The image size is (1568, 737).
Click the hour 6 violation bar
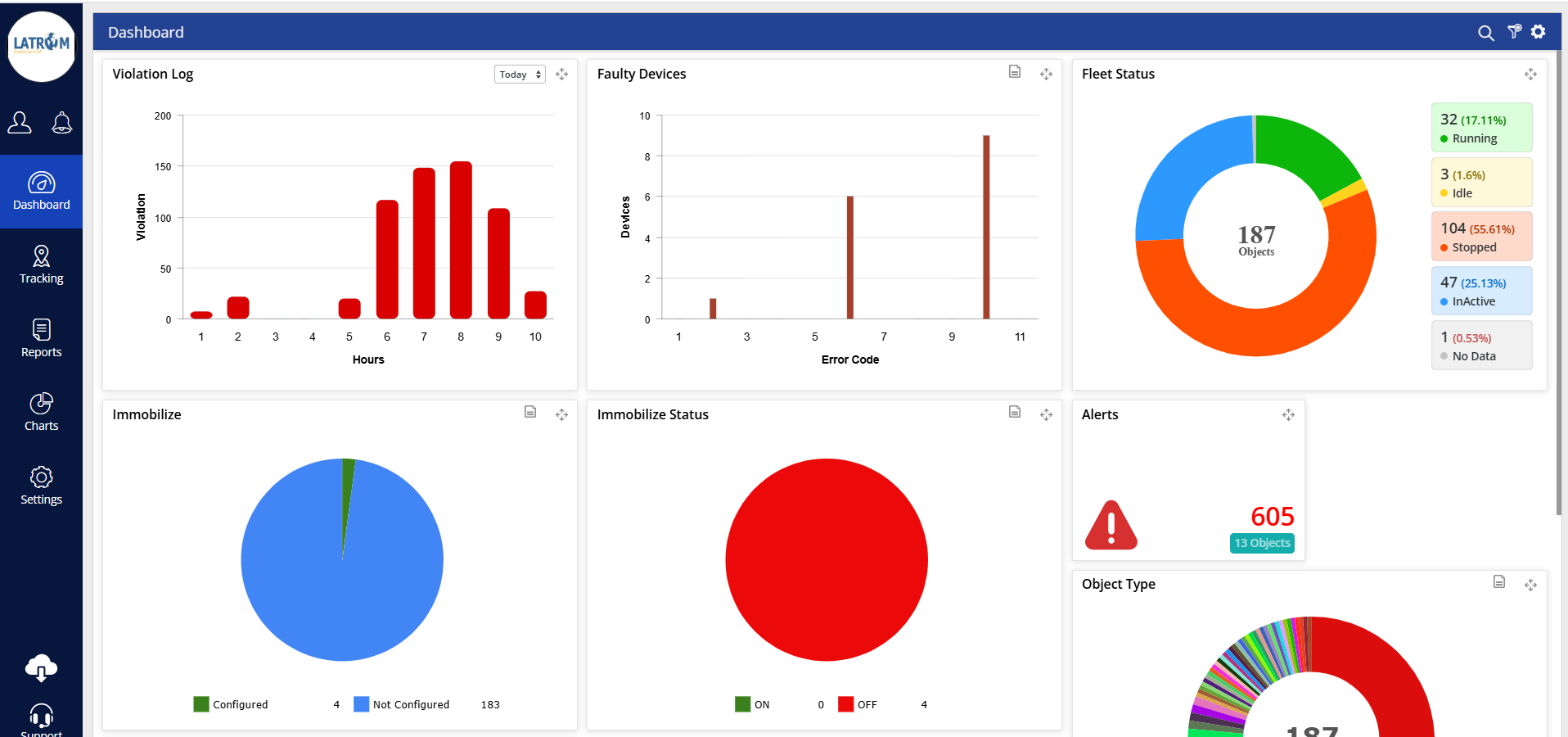pos(387,259)
